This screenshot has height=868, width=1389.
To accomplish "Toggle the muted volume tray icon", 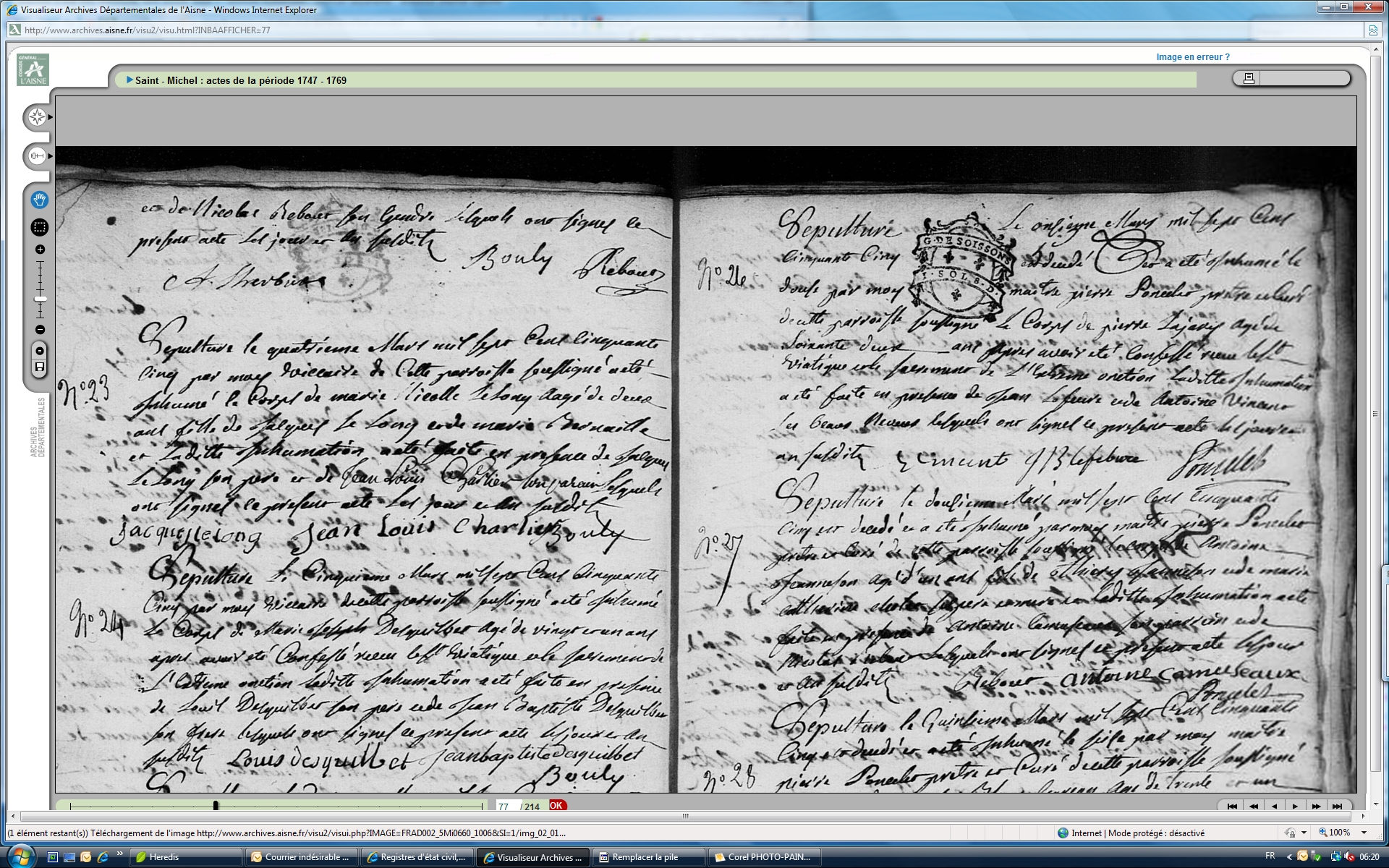I will point(1350,857).
